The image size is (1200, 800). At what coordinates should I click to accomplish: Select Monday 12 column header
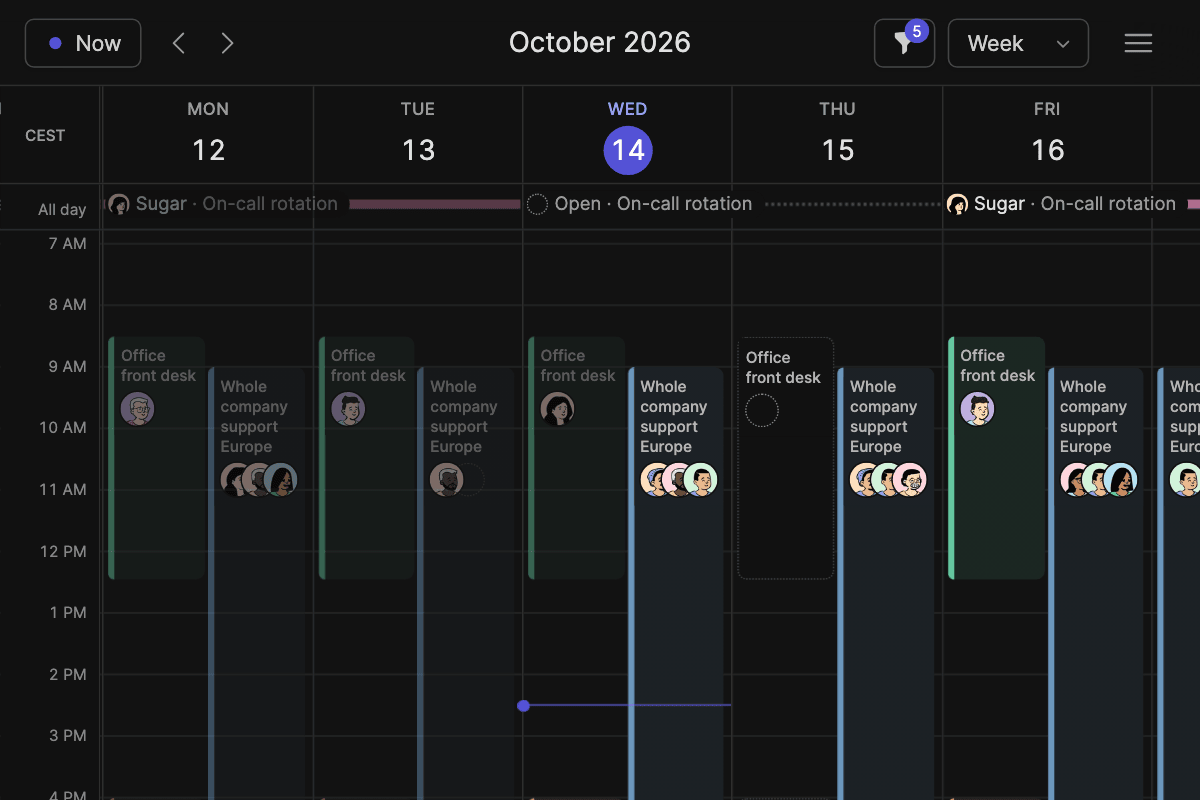(x=208, y=134)
